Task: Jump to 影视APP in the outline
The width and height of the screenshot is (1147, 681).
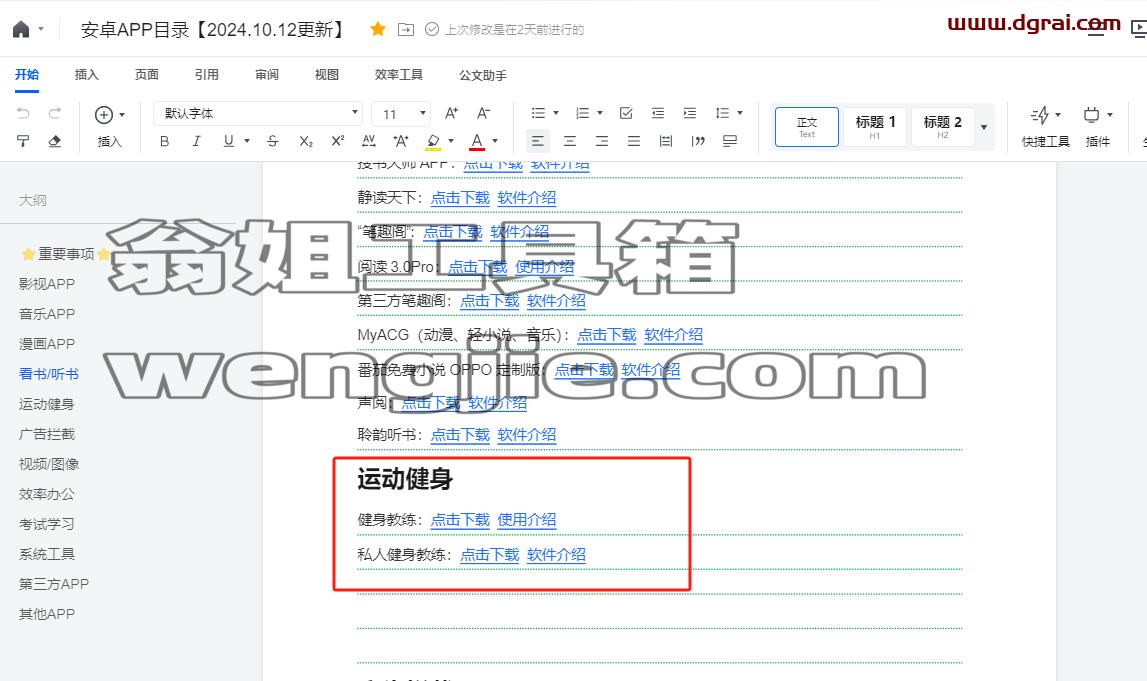Action: coord(47,284)
